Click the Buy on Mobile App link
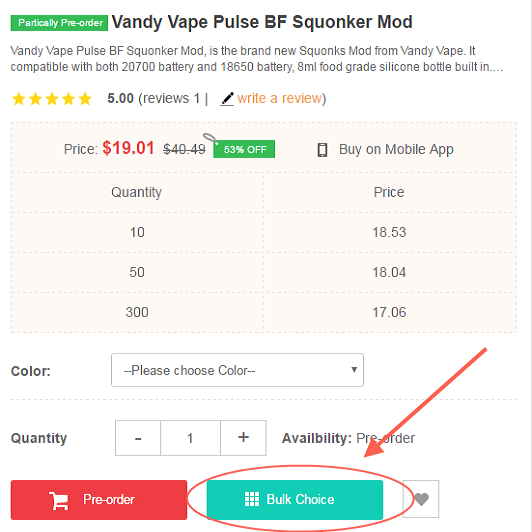 [396, 149]
